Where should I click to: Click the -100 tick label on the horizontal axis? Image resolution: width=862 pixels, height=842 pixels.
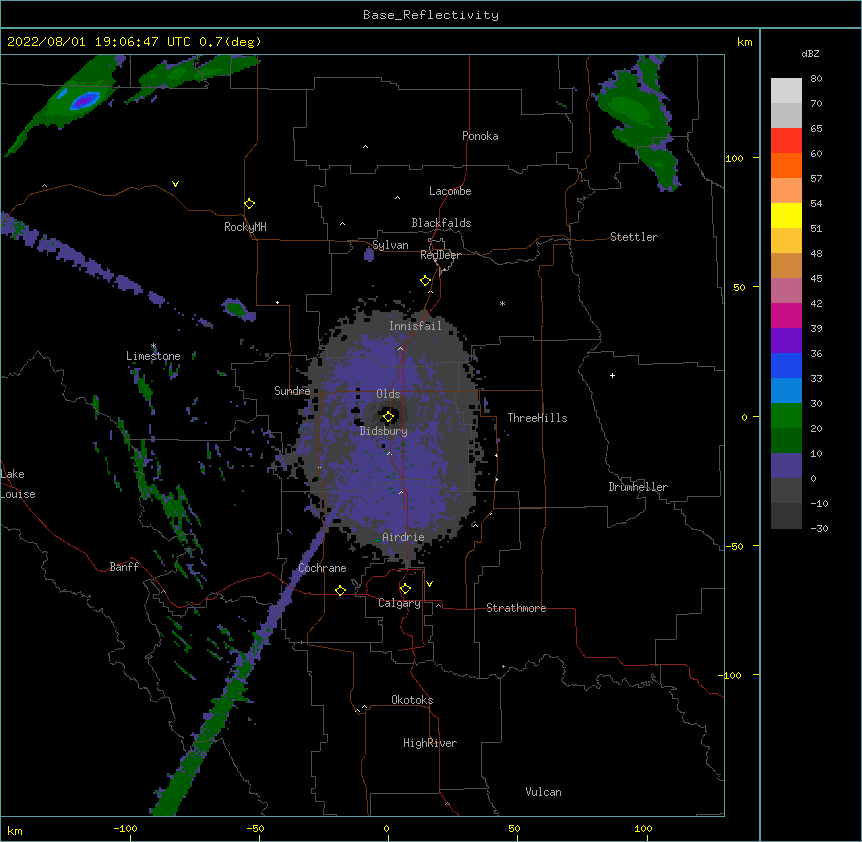click(125, 828)
